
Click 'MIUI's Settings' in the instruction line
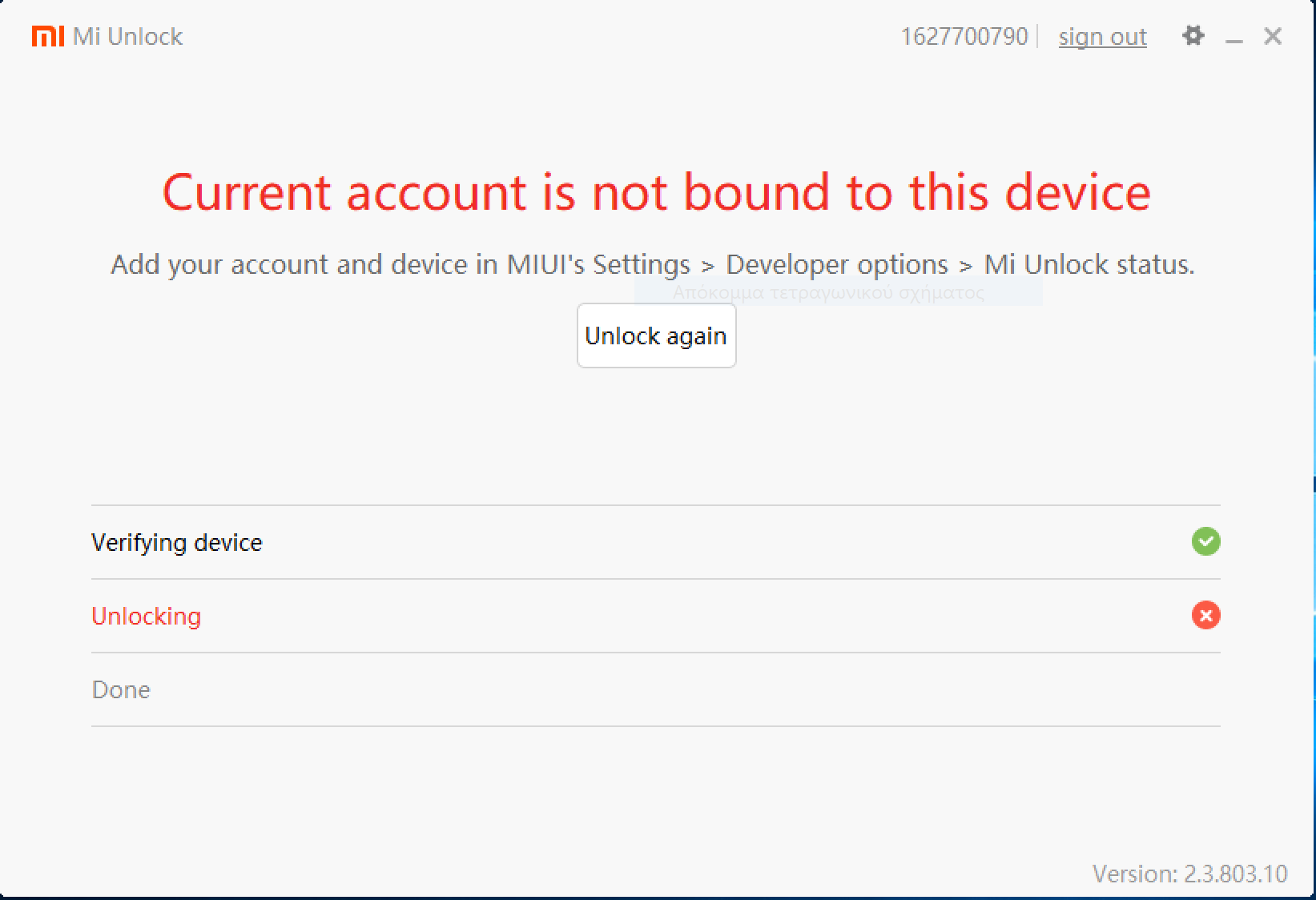click(598, 264)
